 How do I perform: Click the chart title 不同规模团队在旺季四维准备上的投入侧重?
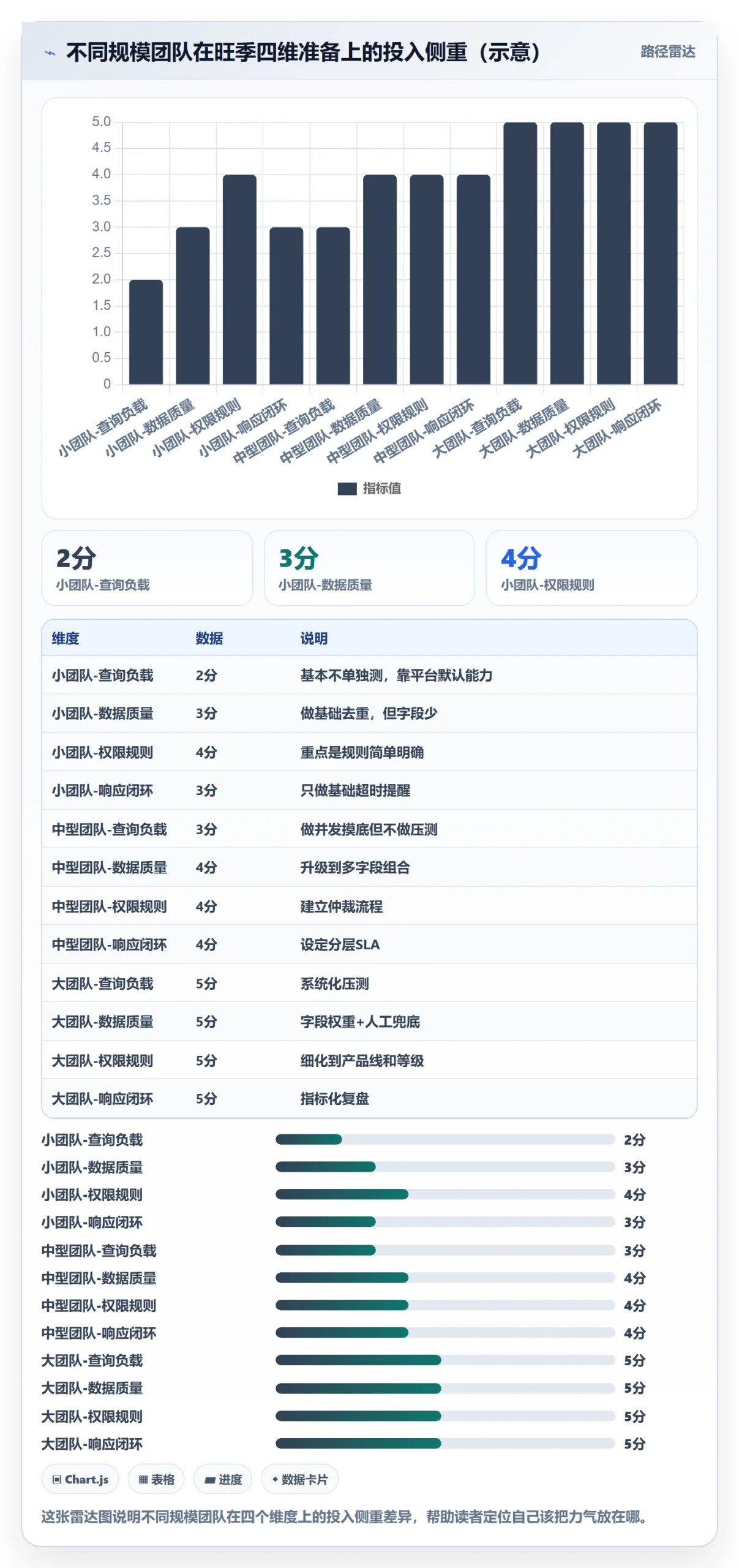coord(303,52)
